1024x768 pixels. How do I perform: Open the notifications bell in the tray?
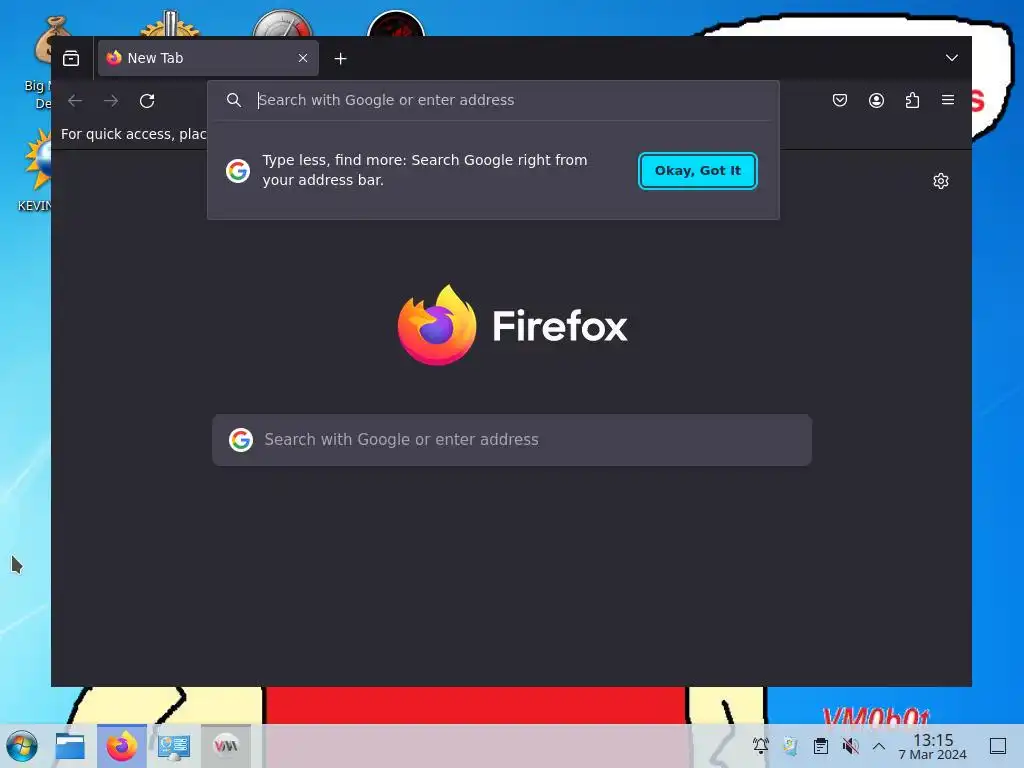pyautogui.click(x=760, y=746)
